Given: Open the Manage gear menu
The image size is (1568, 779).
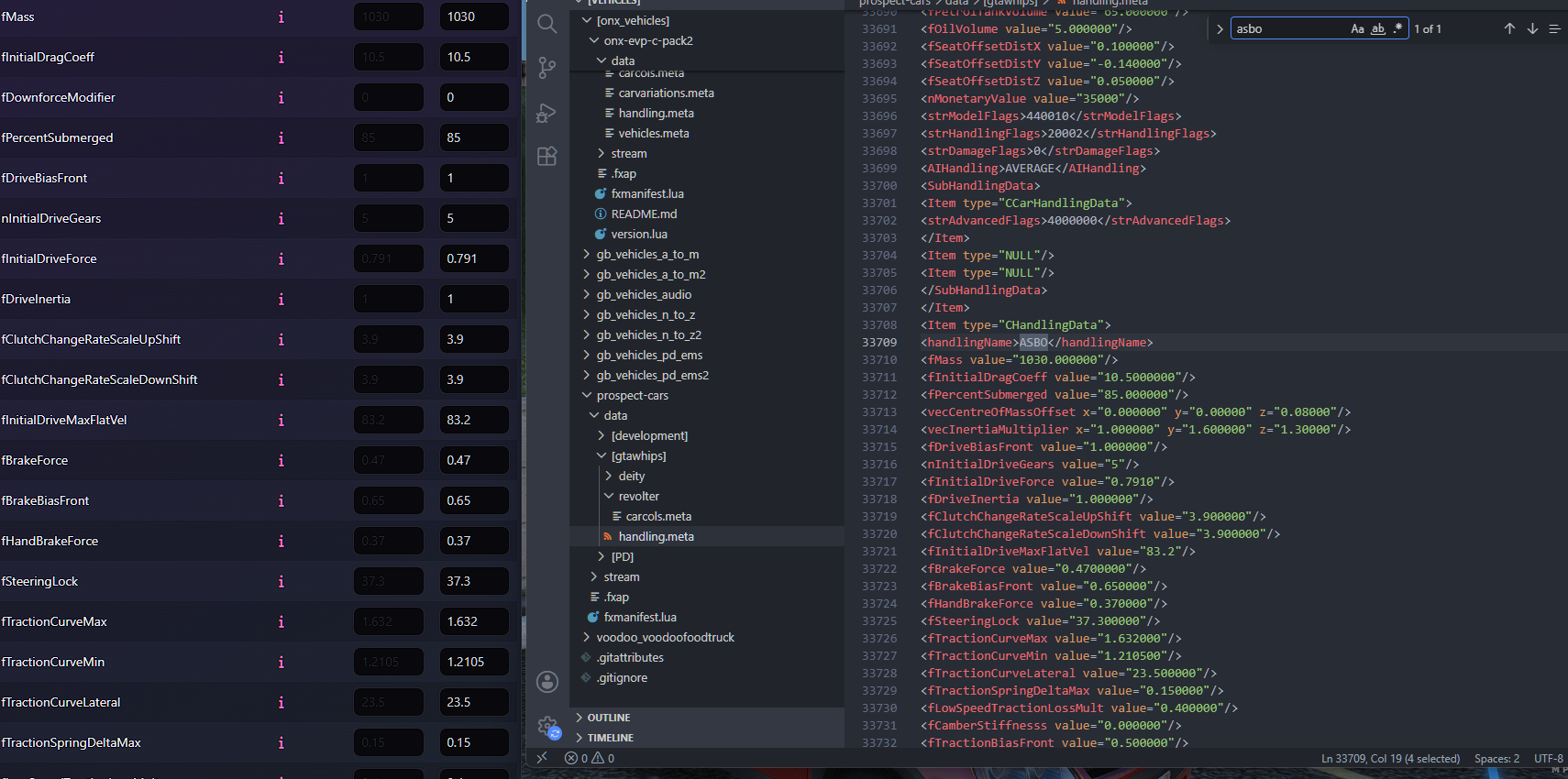Looking at the screenshot, I should [x=547, y=727].
